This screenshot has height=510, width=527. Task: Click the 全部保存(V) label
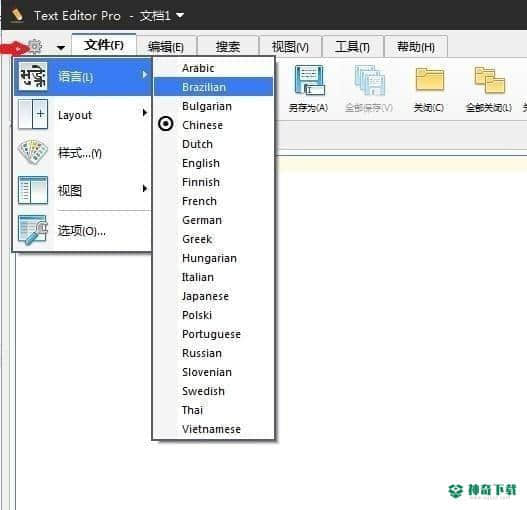[369, 108]
